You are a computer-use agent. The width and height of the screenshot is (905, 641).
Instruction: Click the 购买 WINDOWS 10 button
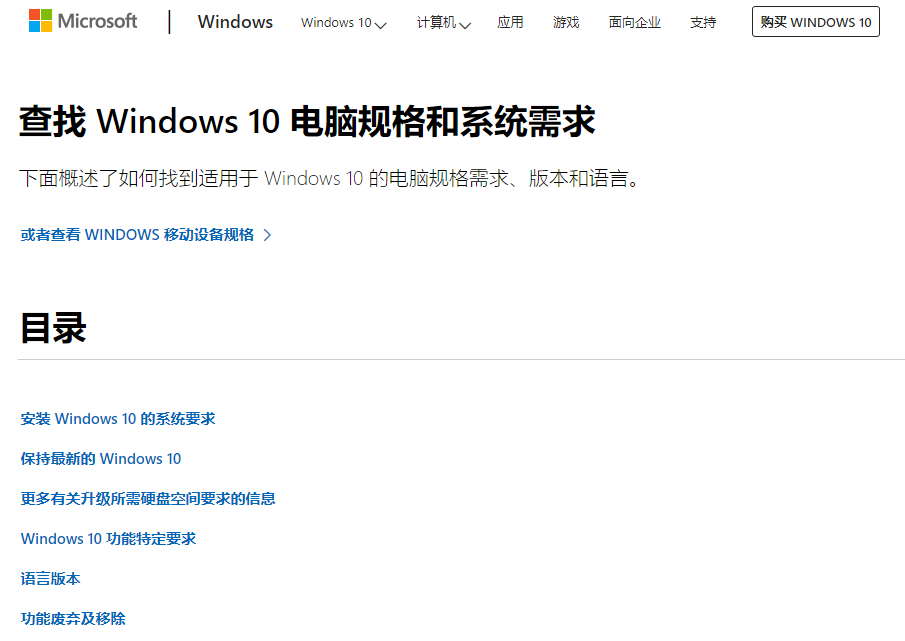pos(815,21)
